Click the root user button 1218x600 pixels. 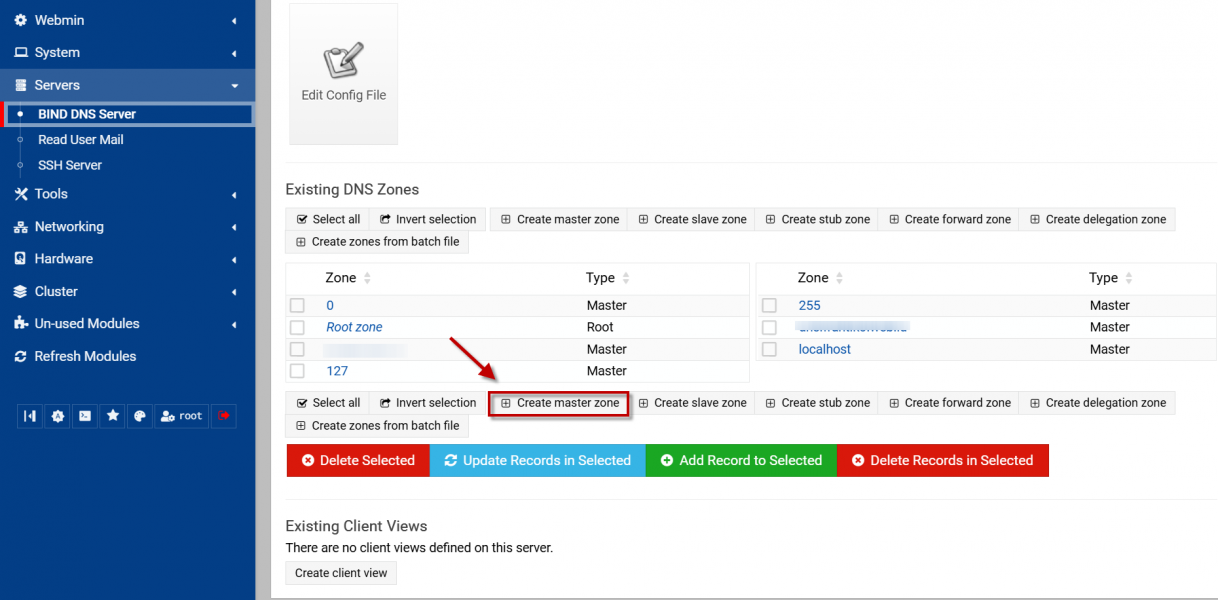[181, 416]
